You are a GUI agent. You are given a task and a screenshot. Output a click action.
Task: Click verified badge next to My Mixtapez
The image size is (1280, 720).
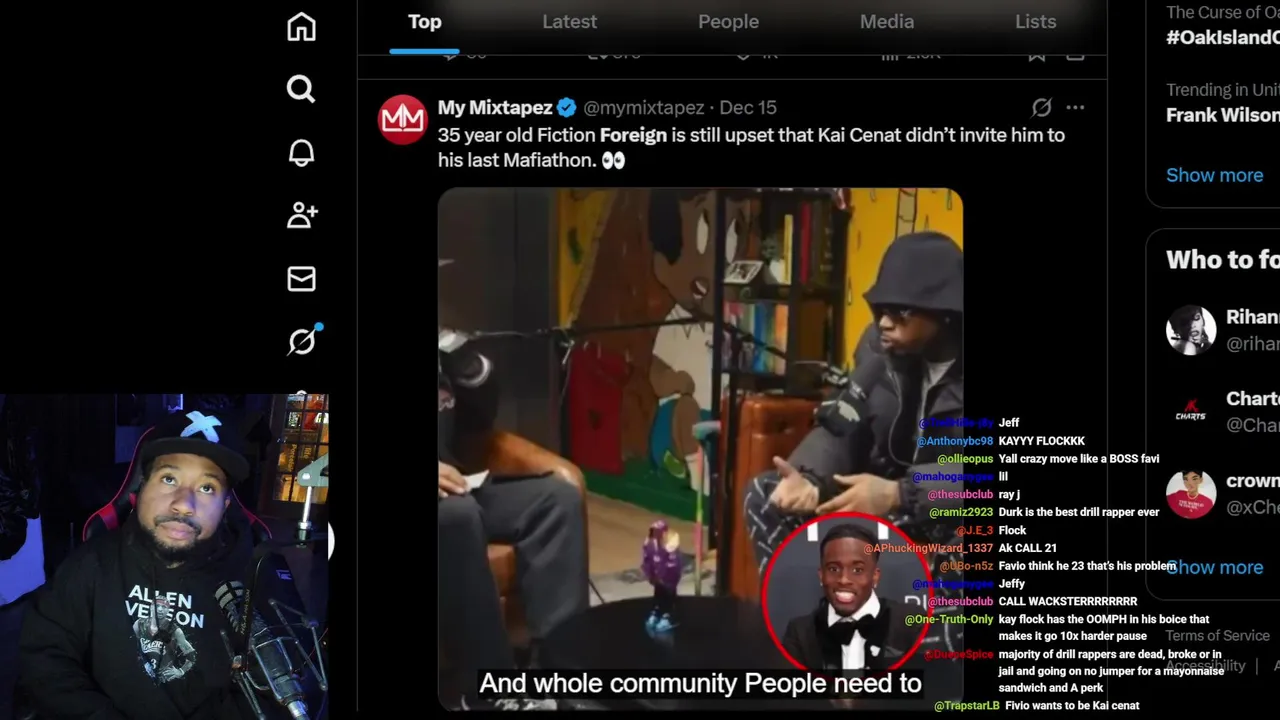pyautogui.click(x=566, y=107)
